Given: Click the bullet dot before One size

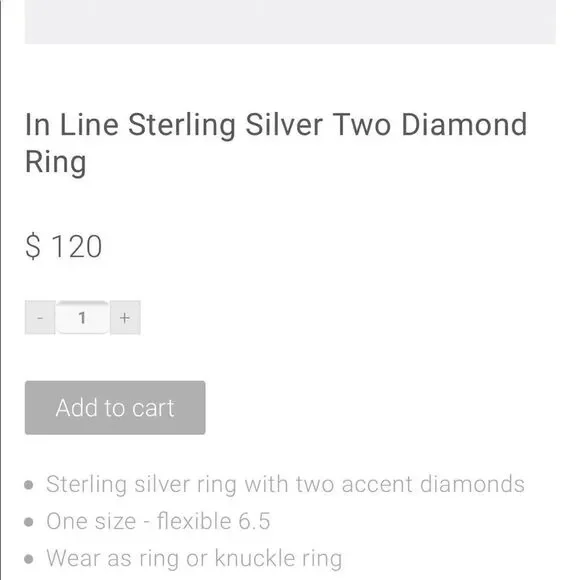Looking at the screenshot, I should pos(29,522).
